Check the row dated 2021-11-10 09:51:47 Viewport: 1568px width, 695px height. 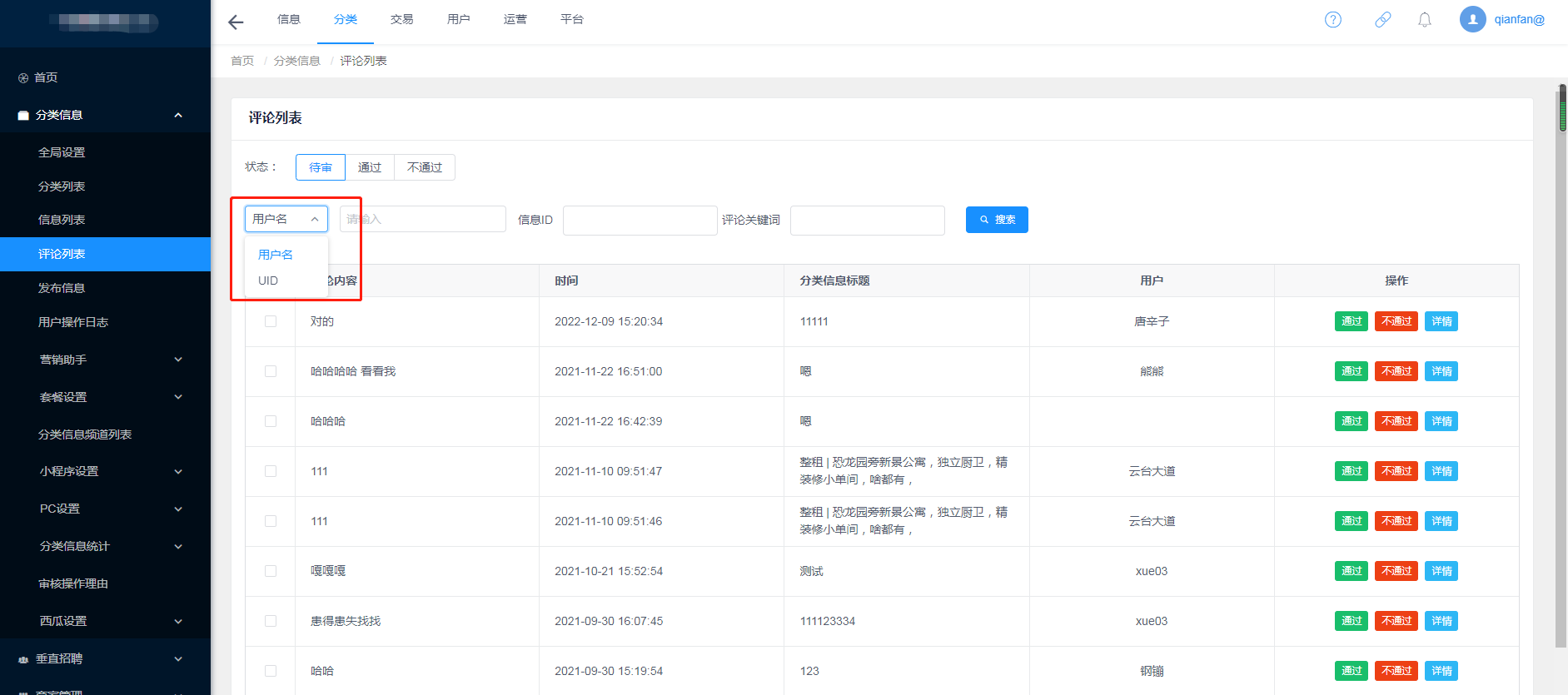click(271, 471)
